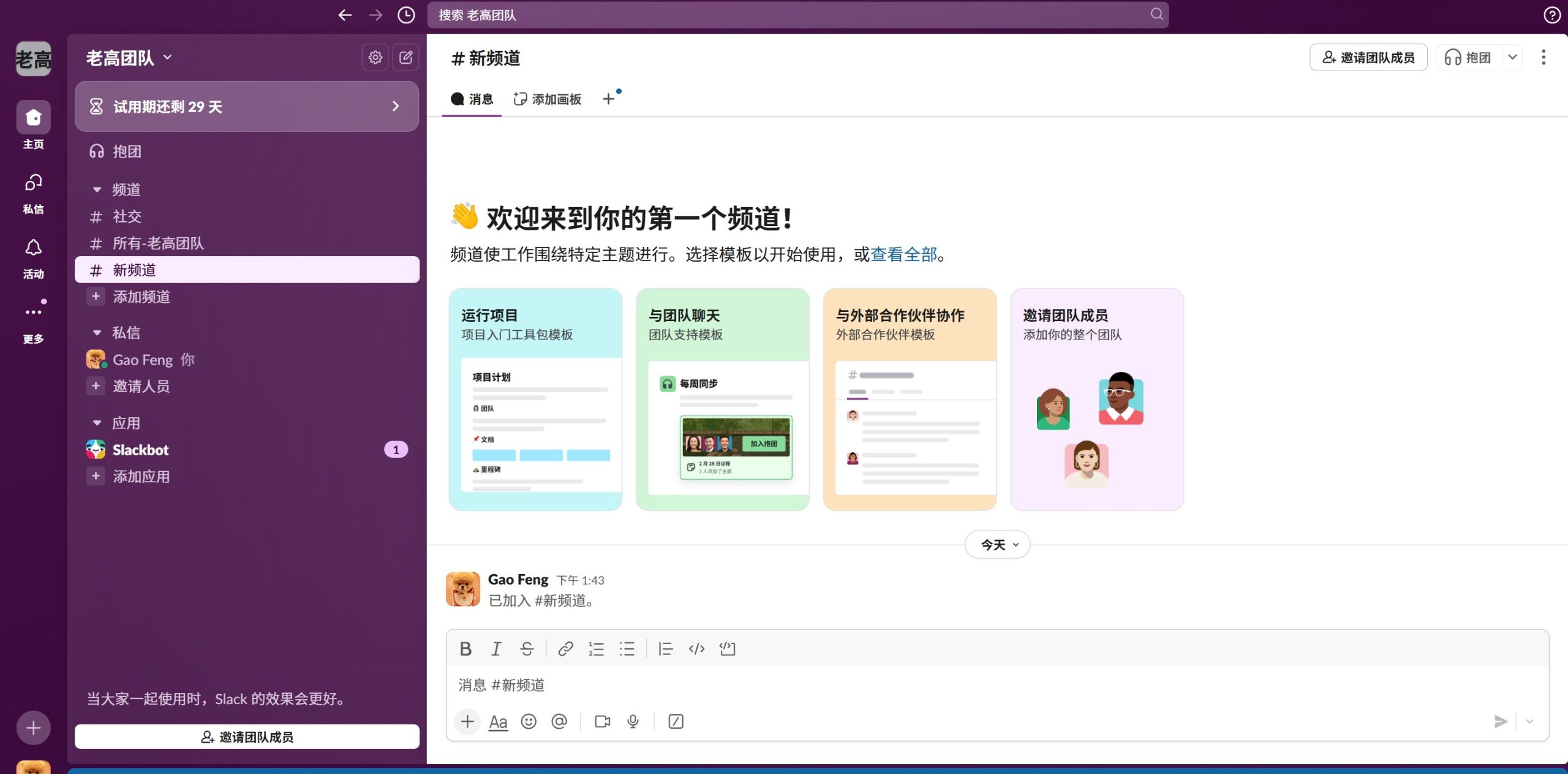Click 添加频道 in sidebar
The height and width of the screenshot is (774, 1568).
pyautogui.click(x=247, y=297)
